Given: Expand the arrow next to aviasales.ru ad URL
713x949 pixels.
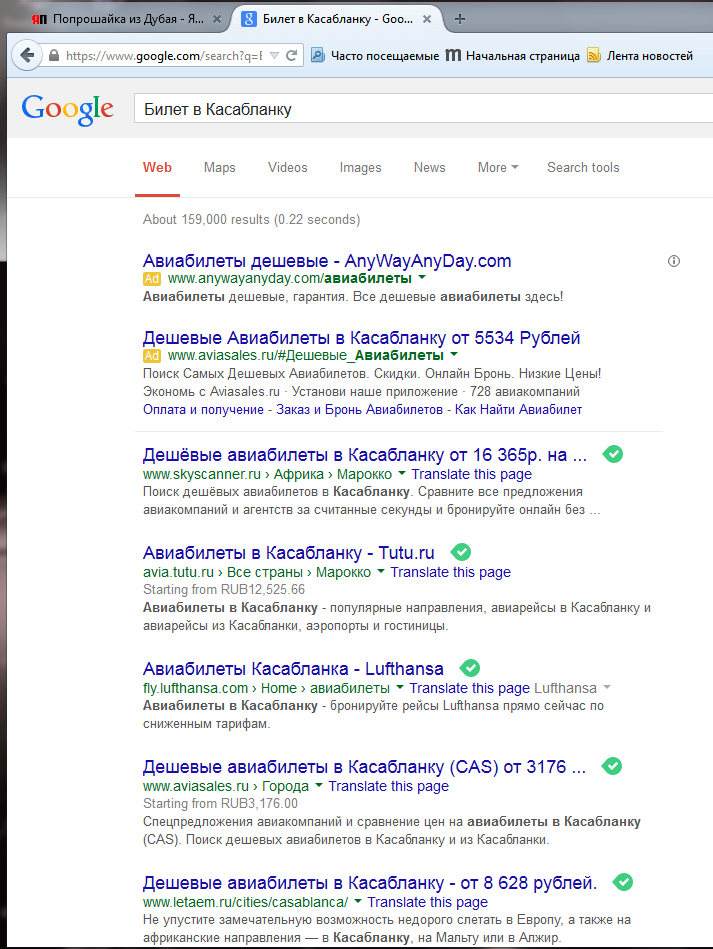Looking at the screenshot, I should click(454, 354).
